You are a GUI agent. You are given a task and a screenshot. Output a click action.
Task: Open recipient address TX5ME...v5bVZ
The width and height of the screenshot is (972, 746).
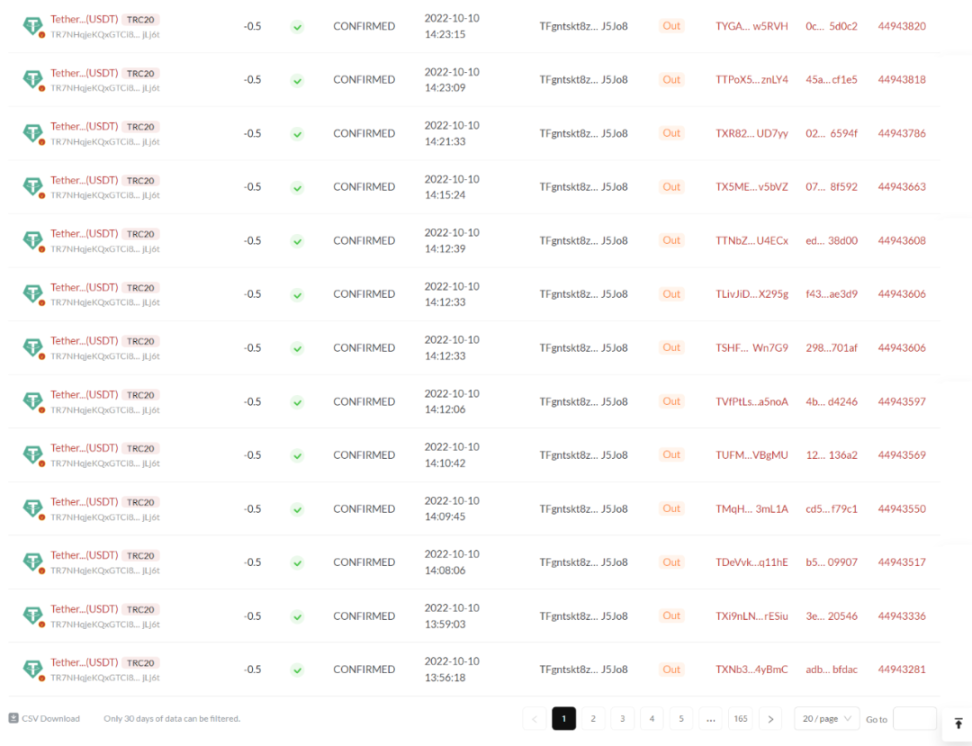pyautogui.click(x=752, y=187)
